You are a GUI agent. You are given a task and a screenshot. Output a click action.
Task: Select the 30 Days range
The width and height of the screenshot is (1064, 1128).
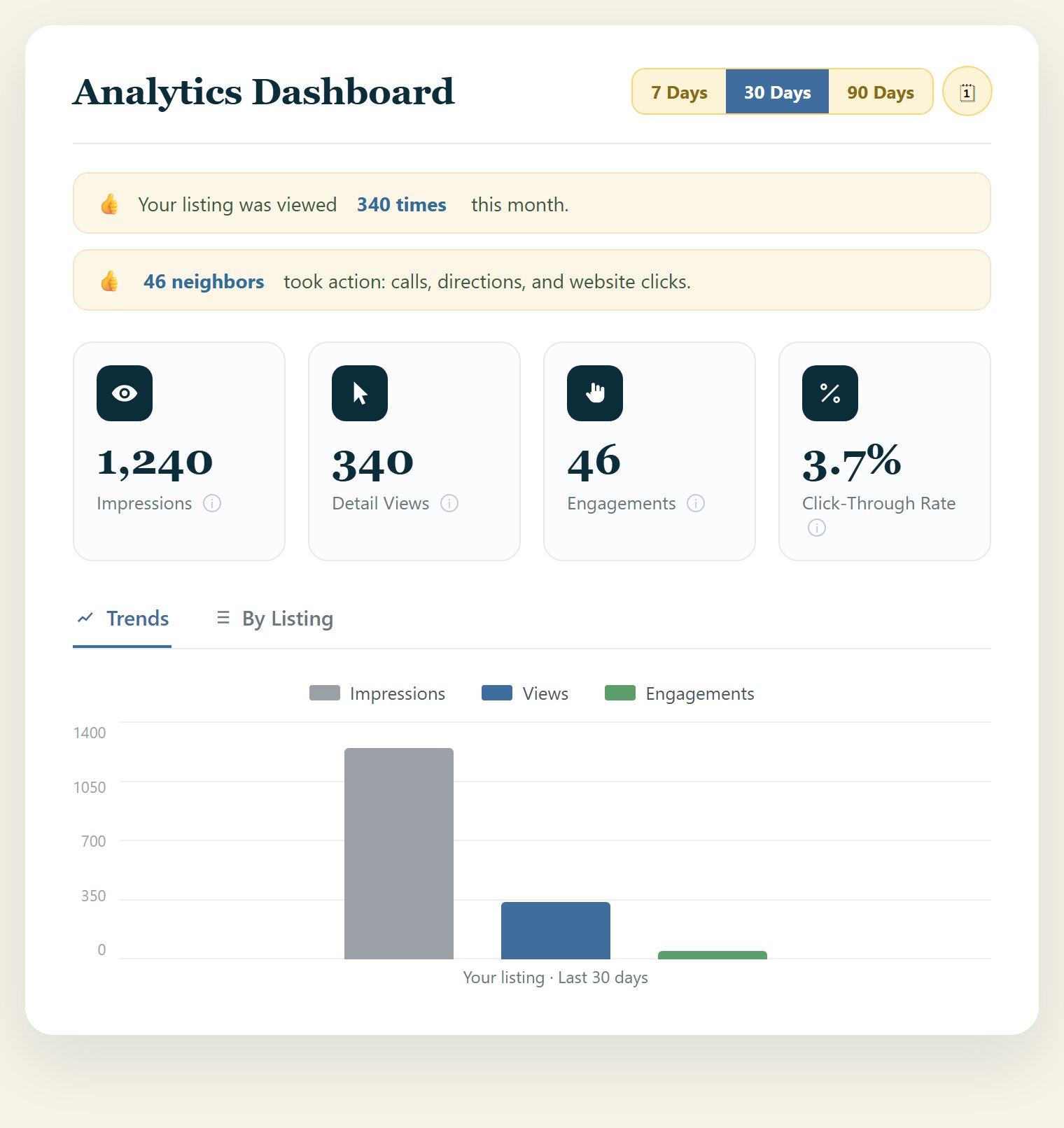click(777, 92)
